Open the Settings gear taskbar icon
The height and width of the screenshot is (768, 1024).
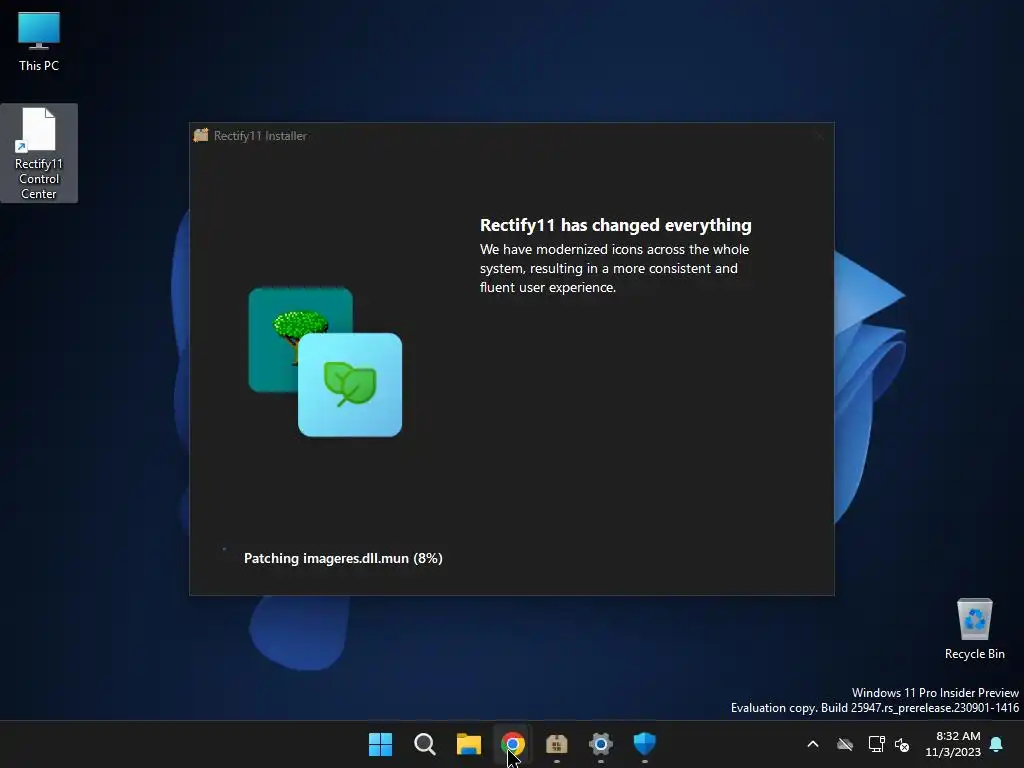[601, 744]
